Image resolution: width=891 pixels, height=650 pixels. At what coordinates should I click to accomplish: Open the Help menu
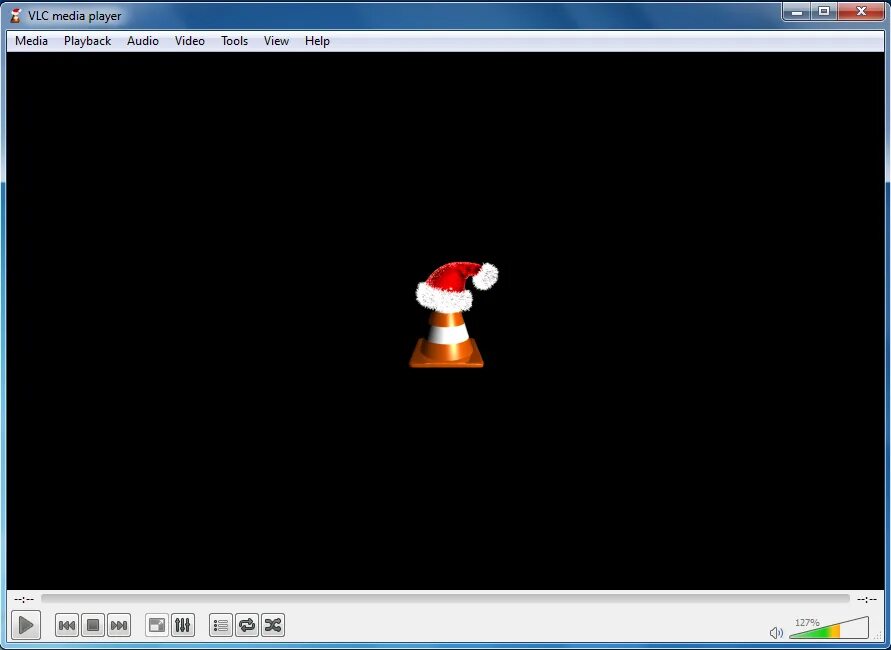pyautogui.click(x=317, y=41)
